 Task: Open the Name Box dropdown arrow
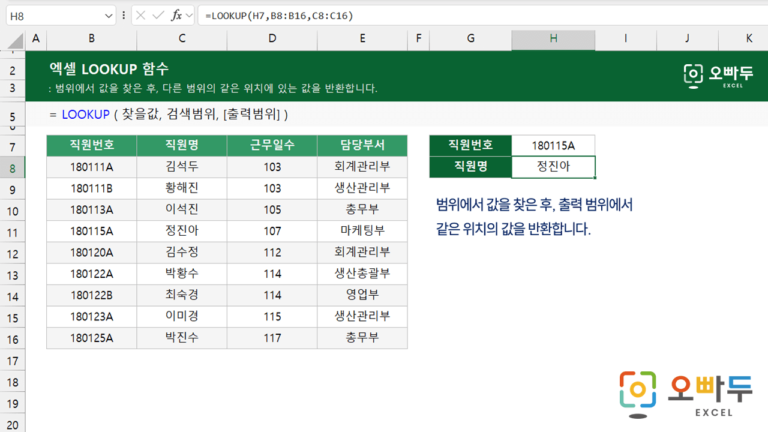tap(108, 16)
